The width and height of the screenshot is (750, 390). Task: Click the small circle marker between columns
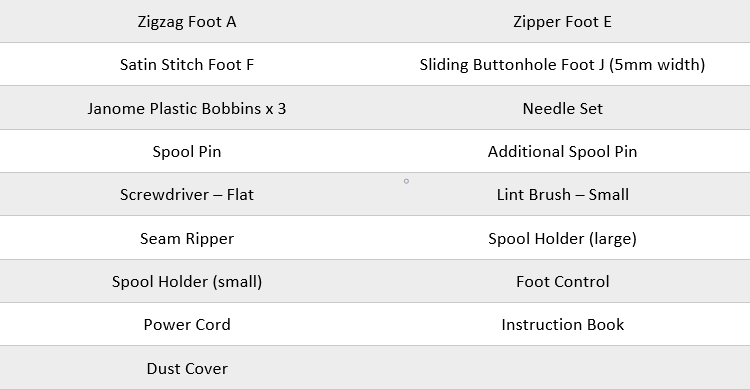click(x=406, y=181)
